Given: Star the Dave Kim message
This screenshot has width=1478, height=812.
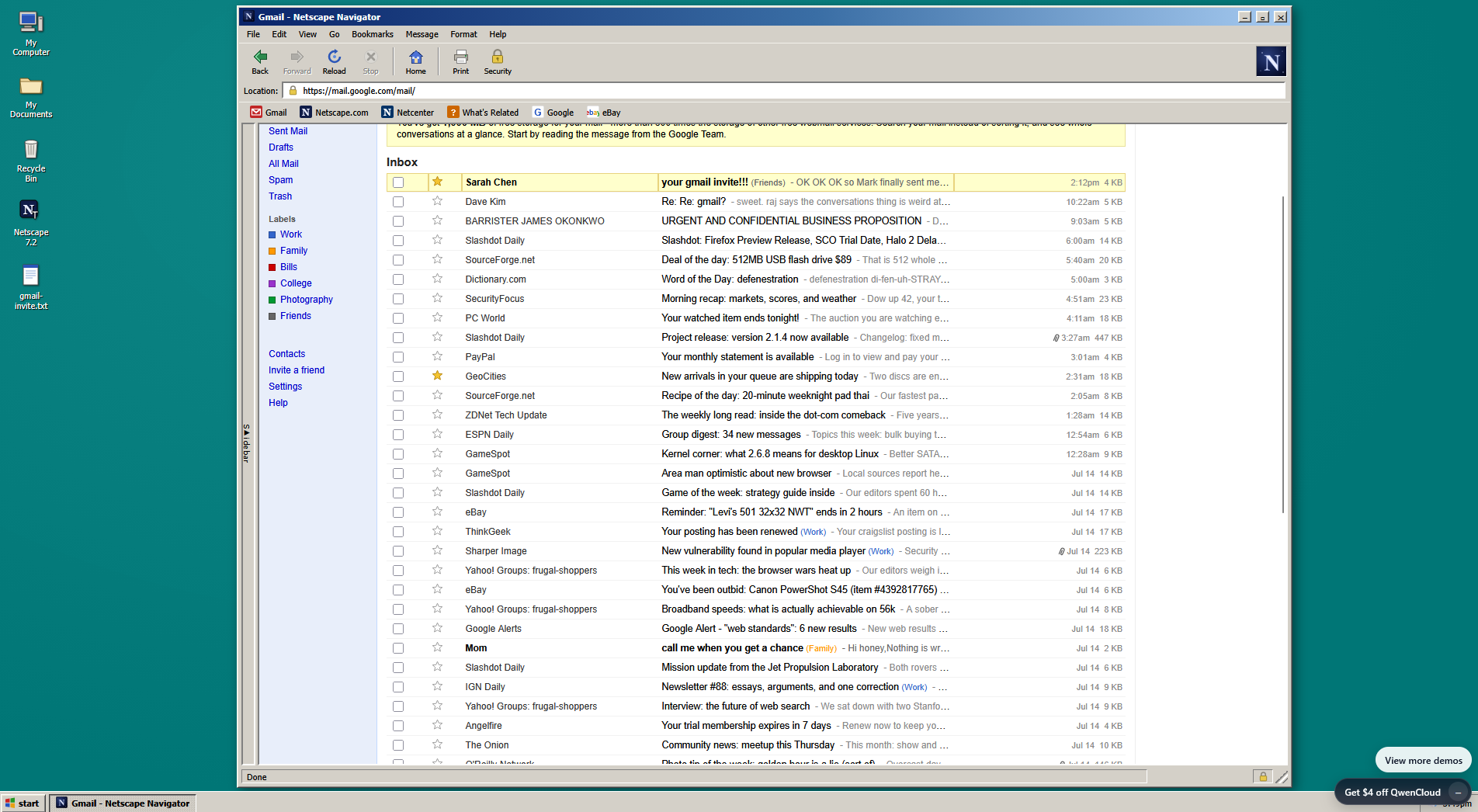Looking at the screenshot, I should pyautogui.click(x=438, y=201).
